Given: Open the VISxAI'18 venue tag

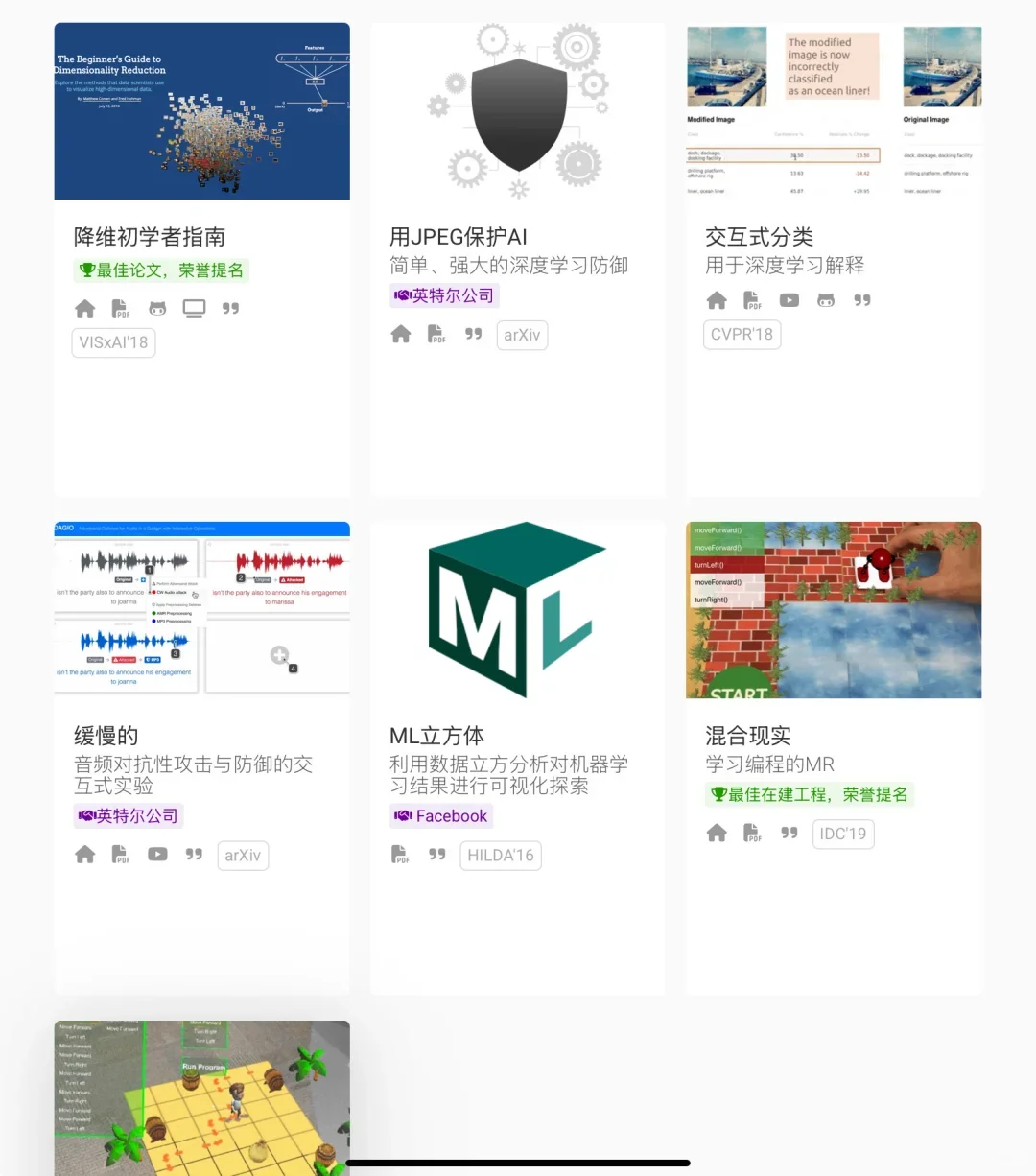Looking at the screenshot, I should tap(112, 341).
